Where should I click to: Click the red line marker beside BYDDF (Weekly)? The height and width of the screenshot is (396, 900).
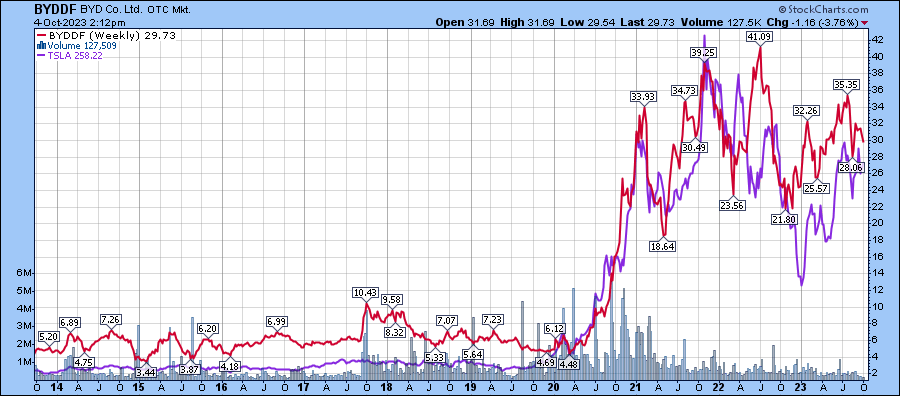pos(41,36)
